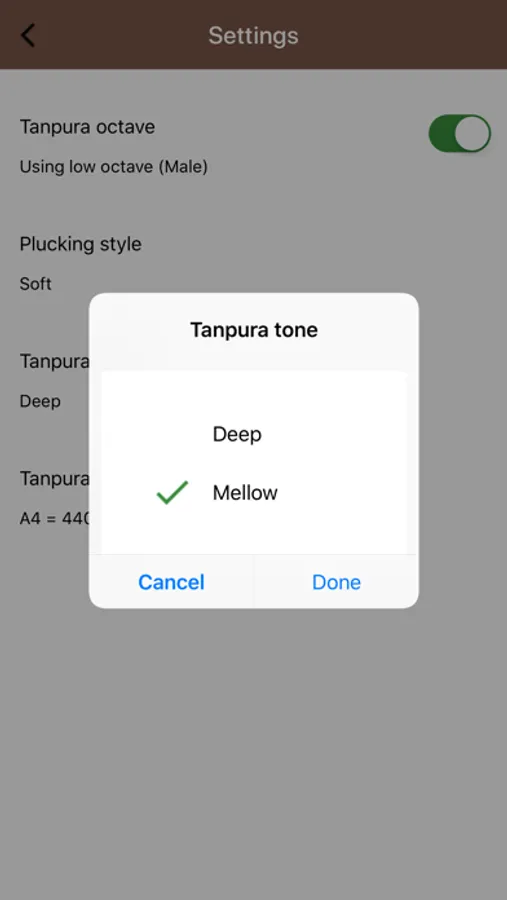Toggle the Tanpura octave switch
The height and width of the screenshot is (900, 507).
tap(459, 133)
